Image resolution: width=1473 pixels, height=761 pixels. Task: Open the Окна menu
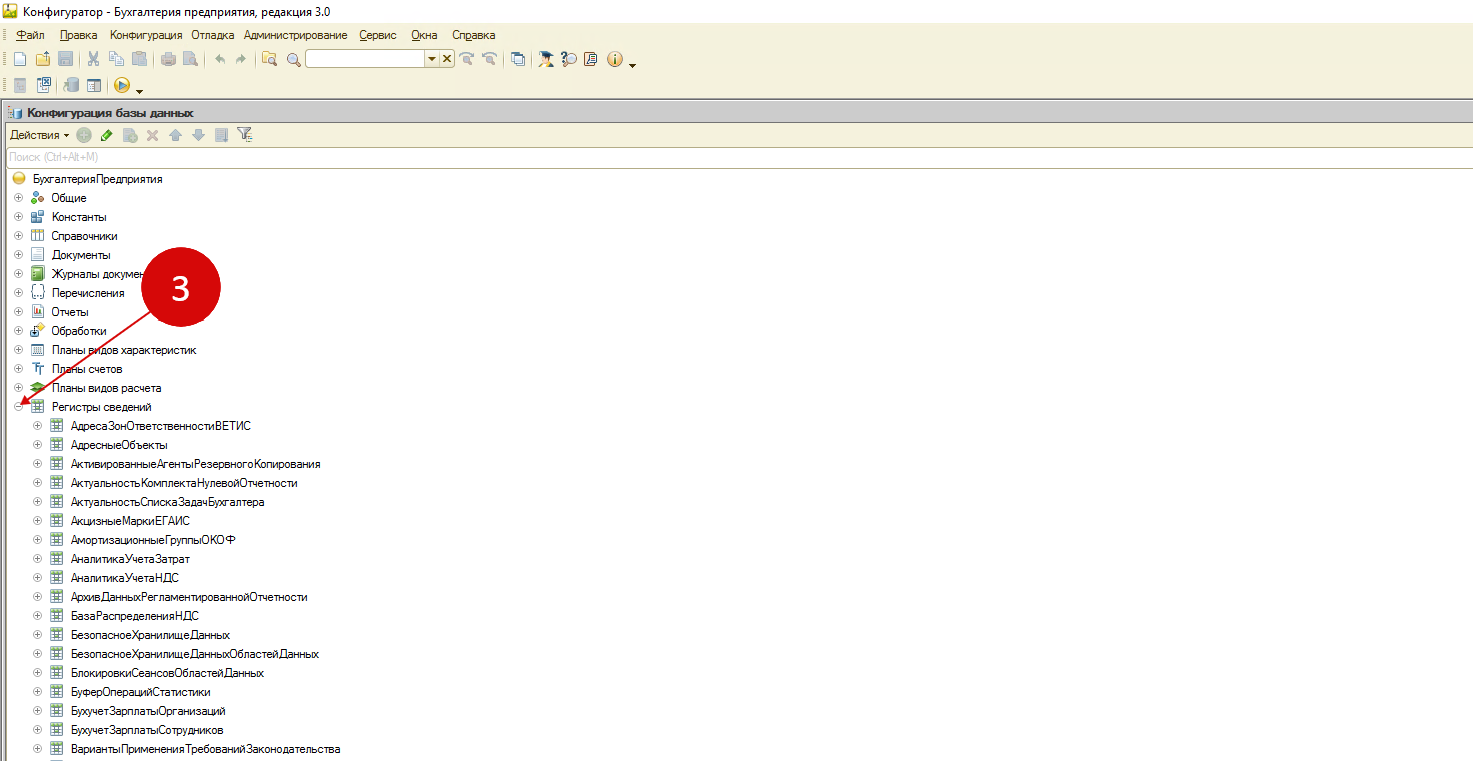click(424, 35)
